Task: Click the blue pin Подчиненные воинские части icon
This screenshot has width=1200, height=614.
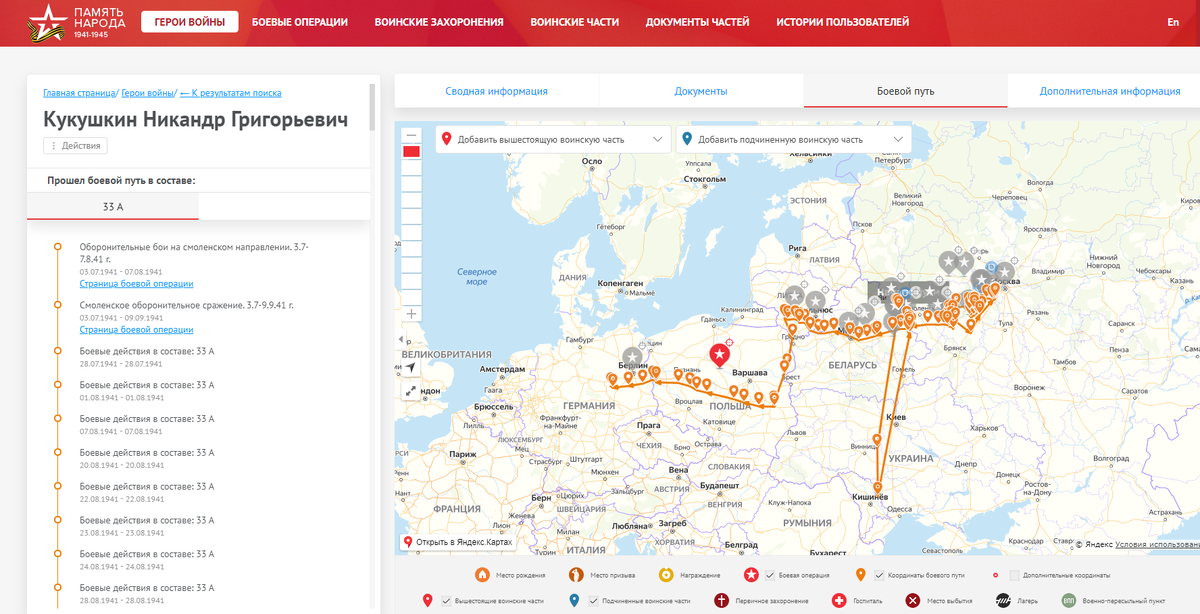Action: tap(574, 600)
